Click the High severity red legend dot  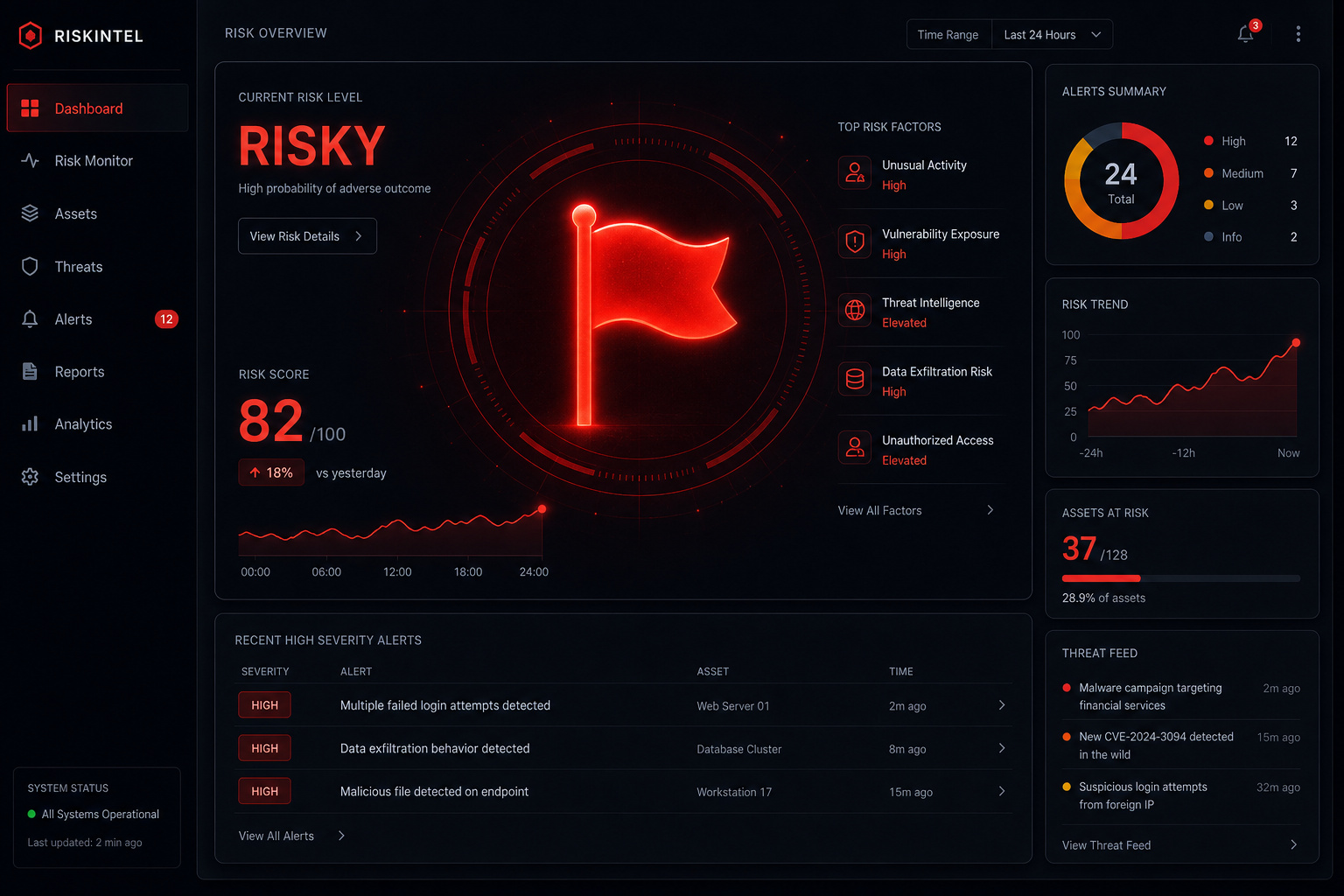[1208, 141]
